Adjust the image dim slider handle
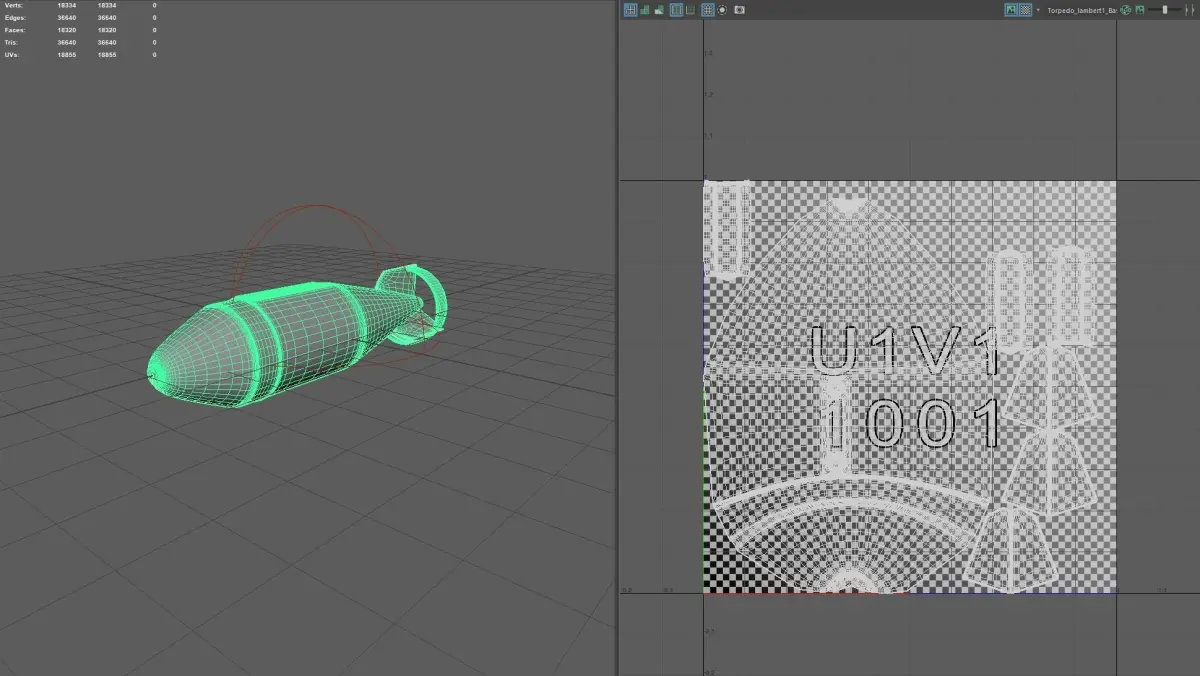 (x=1165, y=10)
